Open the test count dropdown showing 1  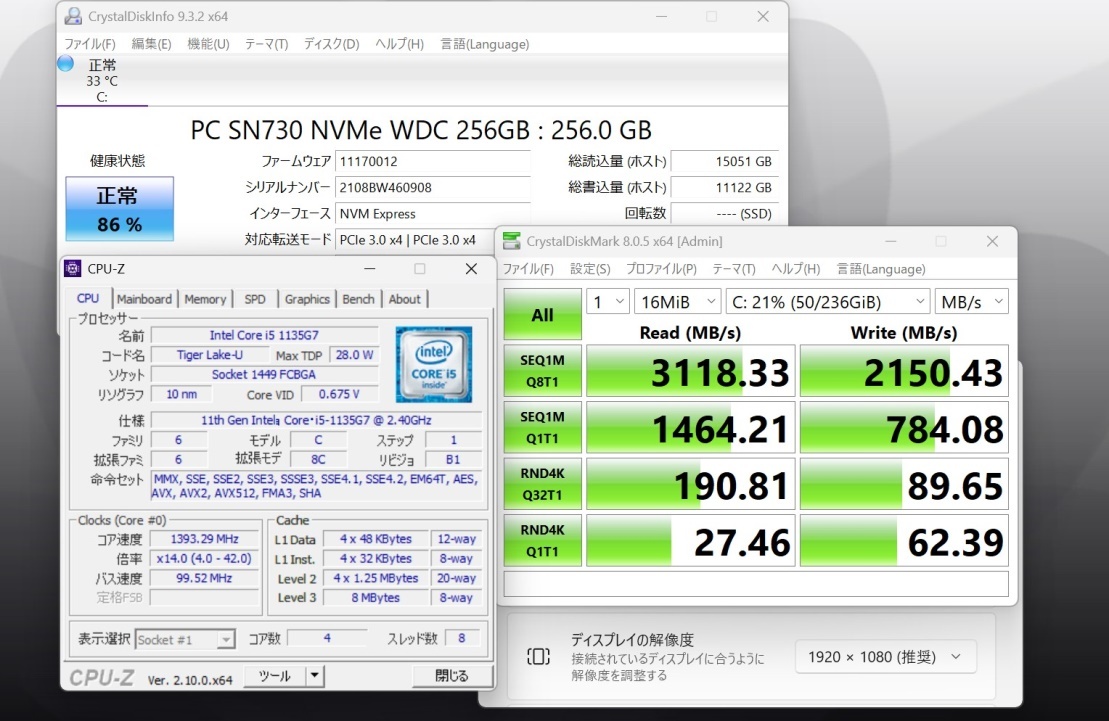pos(608,302)
